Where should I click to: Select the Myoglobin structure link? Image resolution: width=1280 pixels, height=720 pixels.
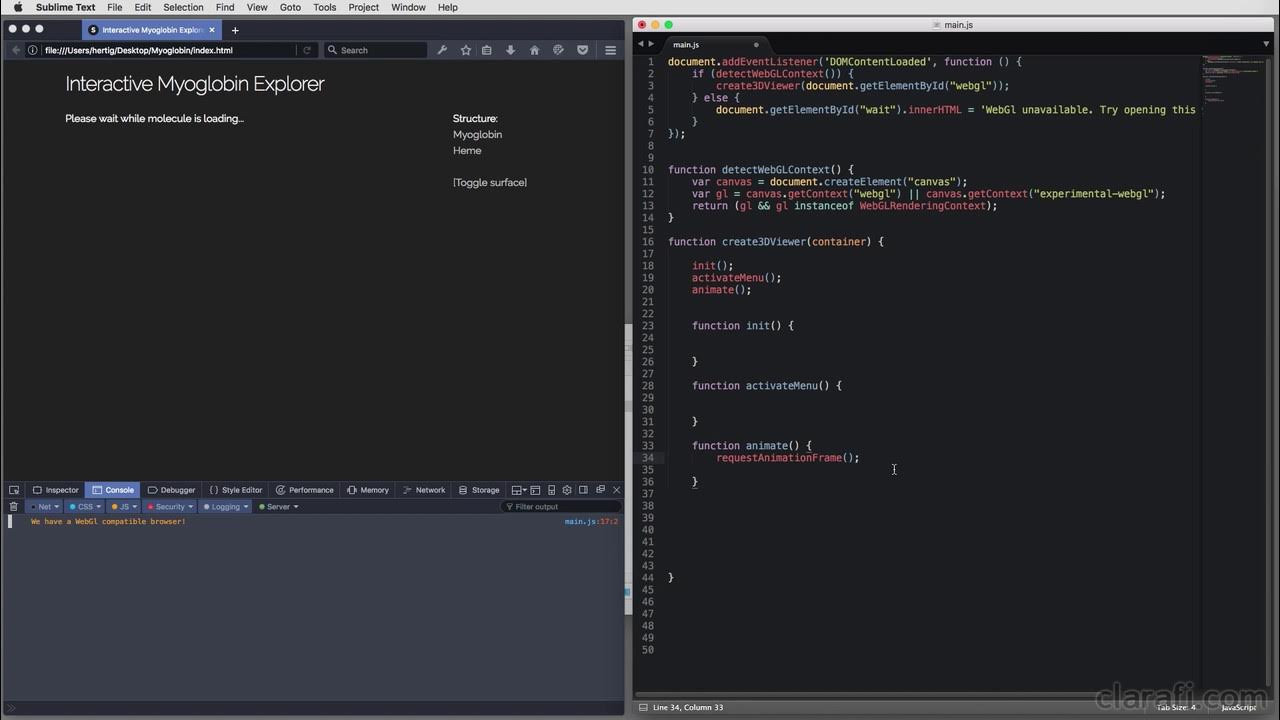(x=477, y=135)
